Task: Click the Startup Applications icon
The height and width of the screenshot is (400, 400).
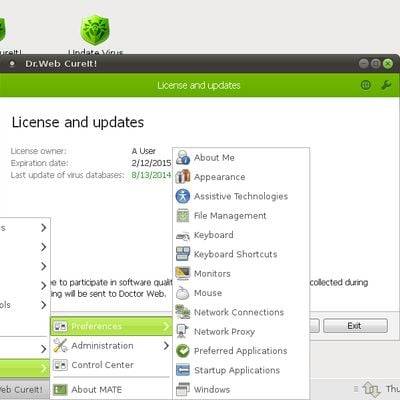Action: point(183,370)
